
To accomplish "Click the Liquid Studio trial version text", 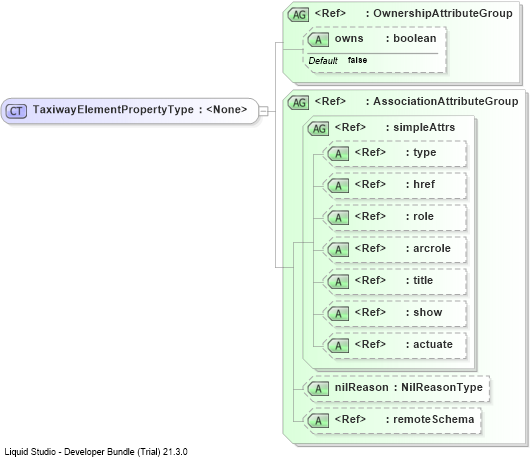I will (96, 452).
